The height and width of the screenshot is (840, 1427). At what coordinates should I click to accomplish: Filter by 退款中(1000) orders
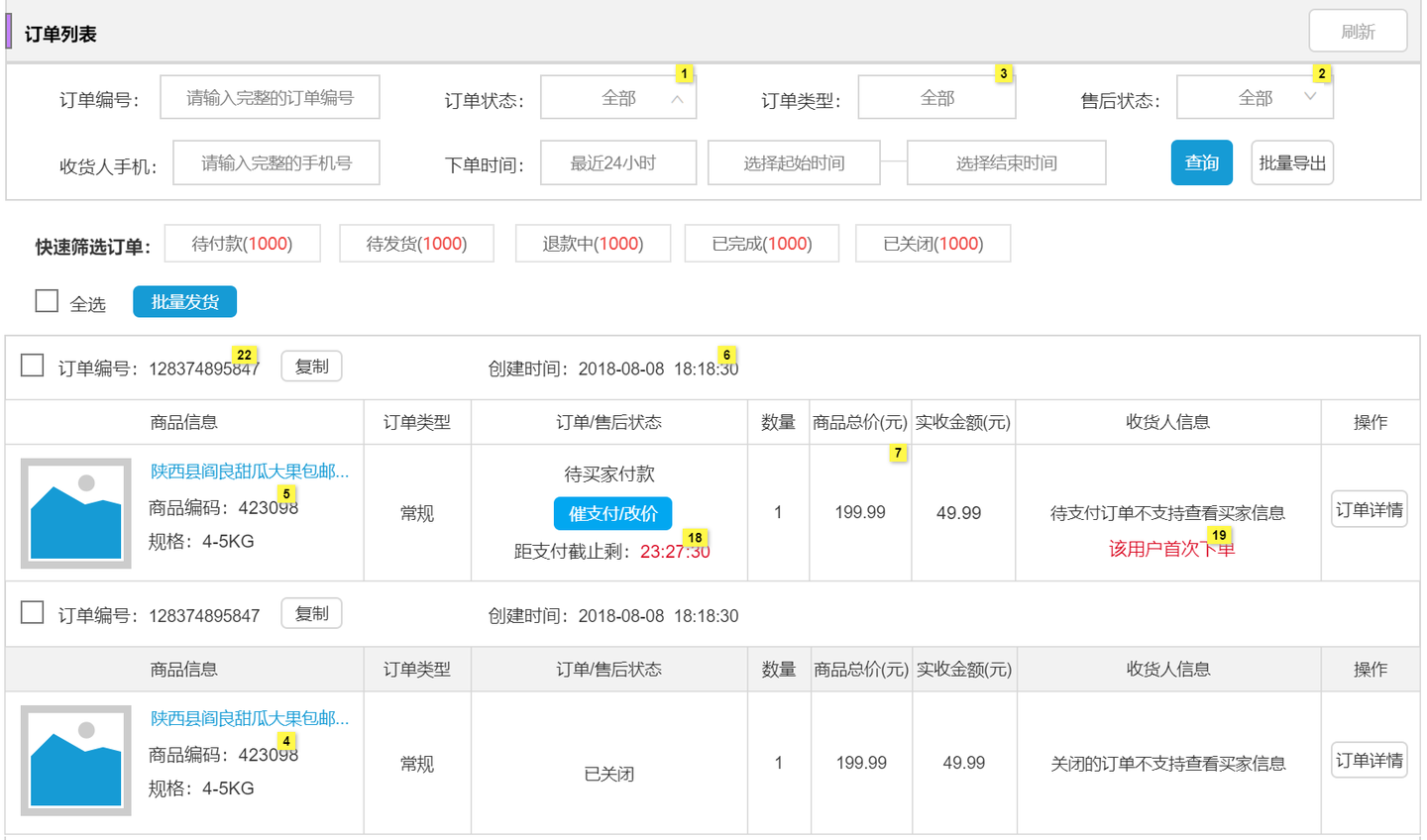[593, 243]
